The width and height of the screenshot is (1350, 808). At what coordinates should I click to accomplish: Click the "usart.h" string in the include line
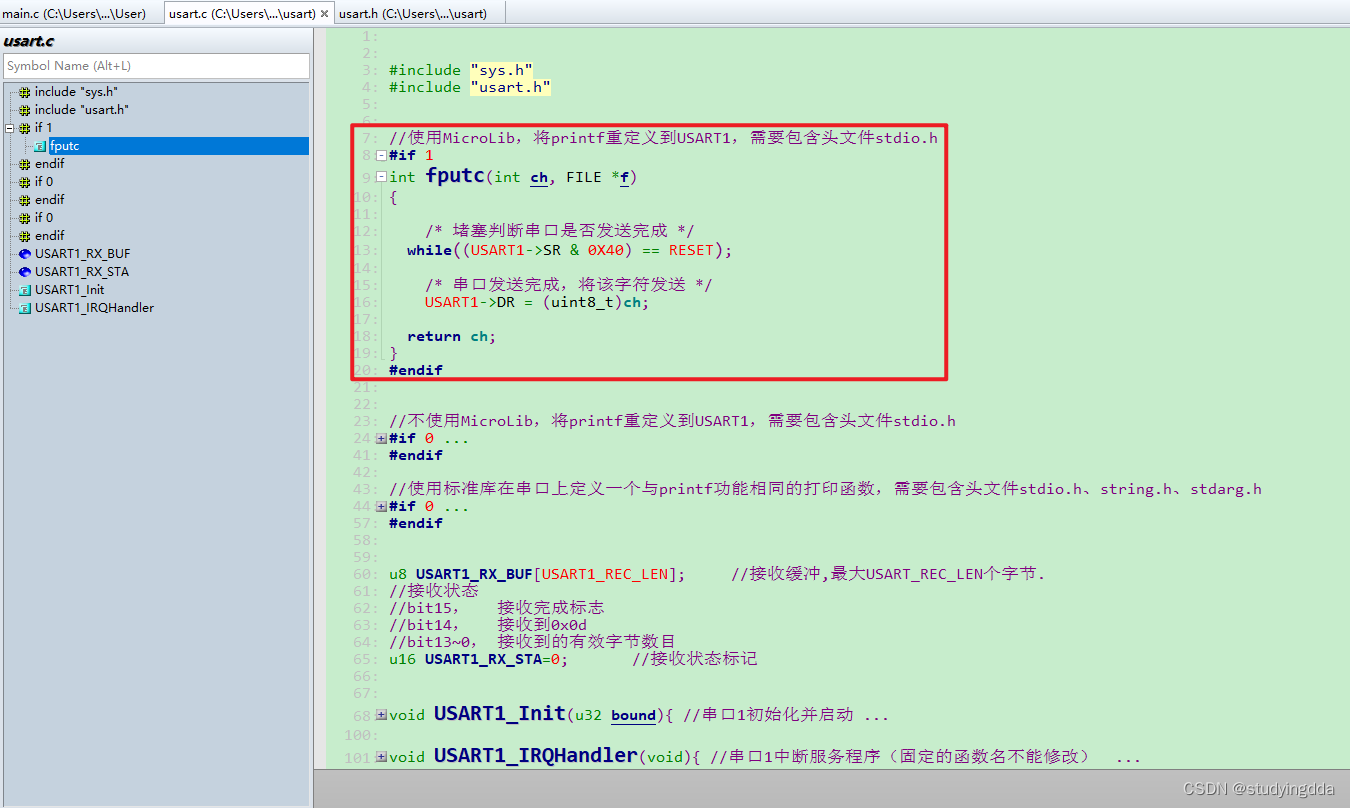(x=510, y=87)
